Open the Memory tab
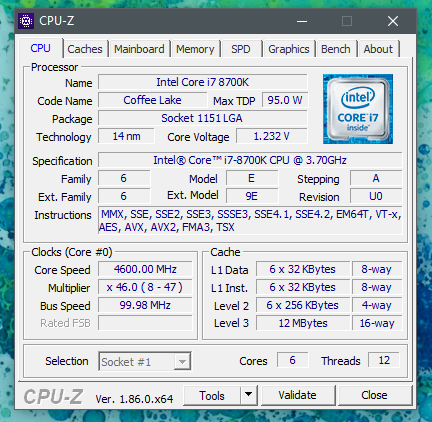Image resolution: width=432 pixels, height=422 pixels. pos(195,49)
